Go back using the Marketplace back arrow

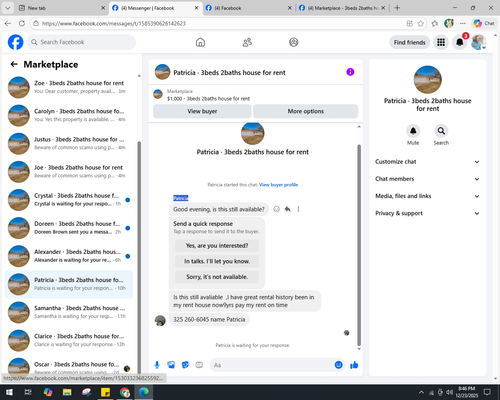coord(14,64)
